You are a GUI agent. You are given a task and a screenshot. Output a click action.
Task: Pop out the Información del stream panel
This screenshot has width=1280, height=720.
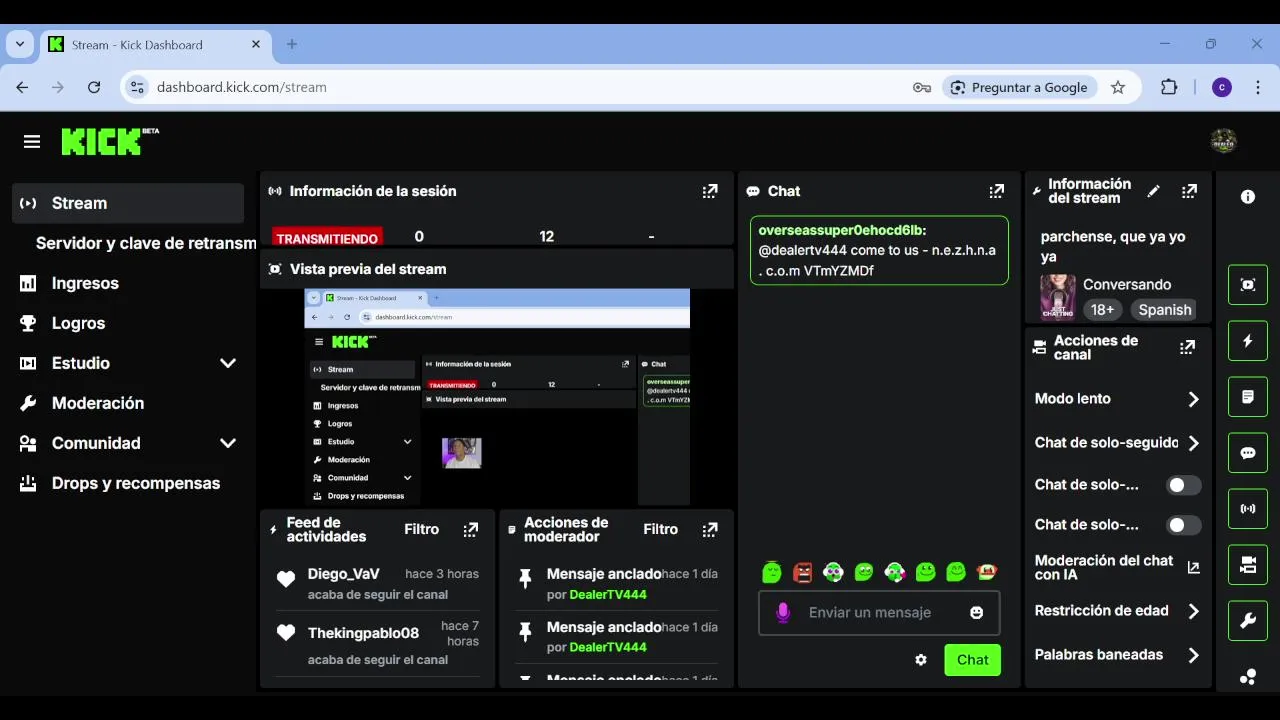[x=1189, y=191]
